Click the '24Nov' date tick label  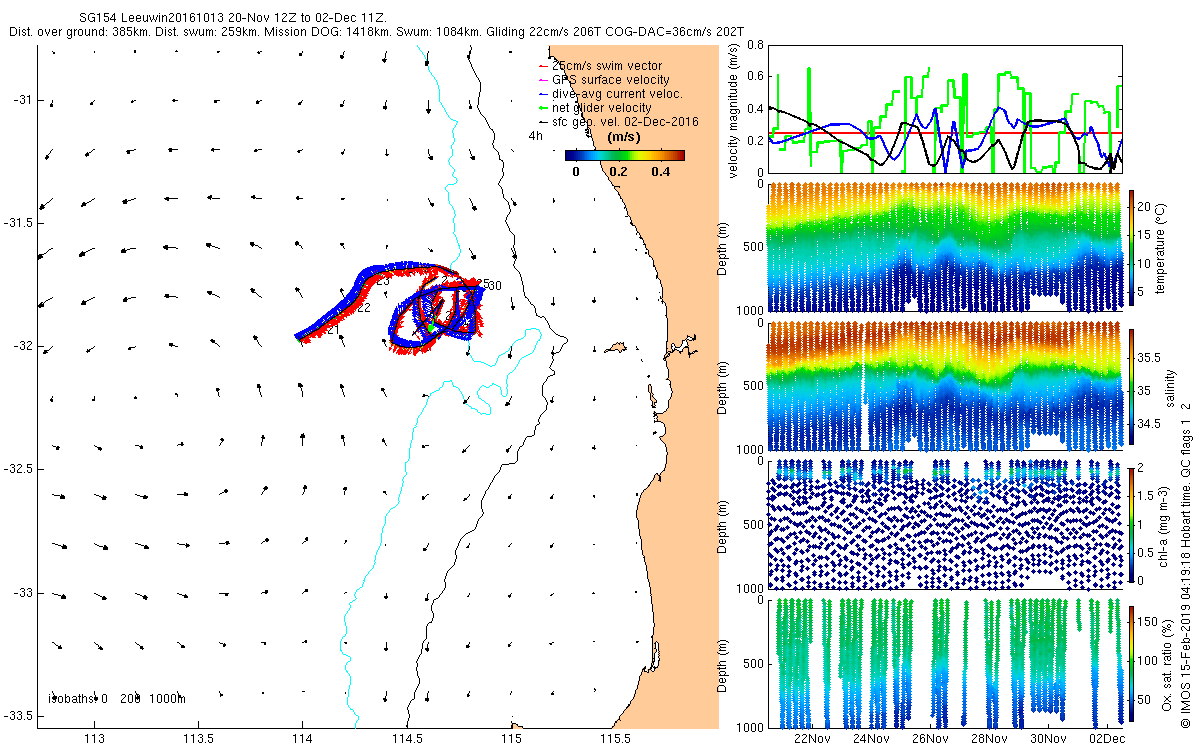click(871, 739)
